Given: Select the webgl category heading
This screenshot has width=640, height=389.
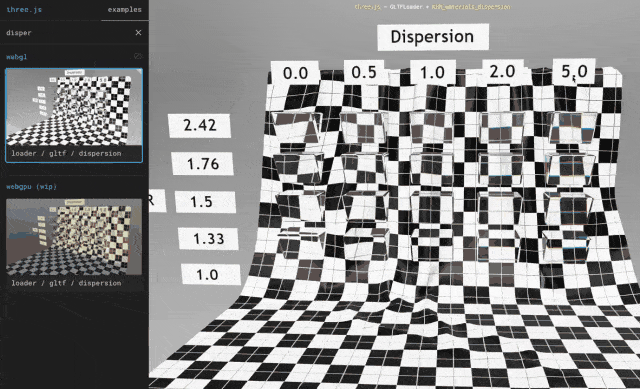Looking at the screenshot, I should [17, 57].
